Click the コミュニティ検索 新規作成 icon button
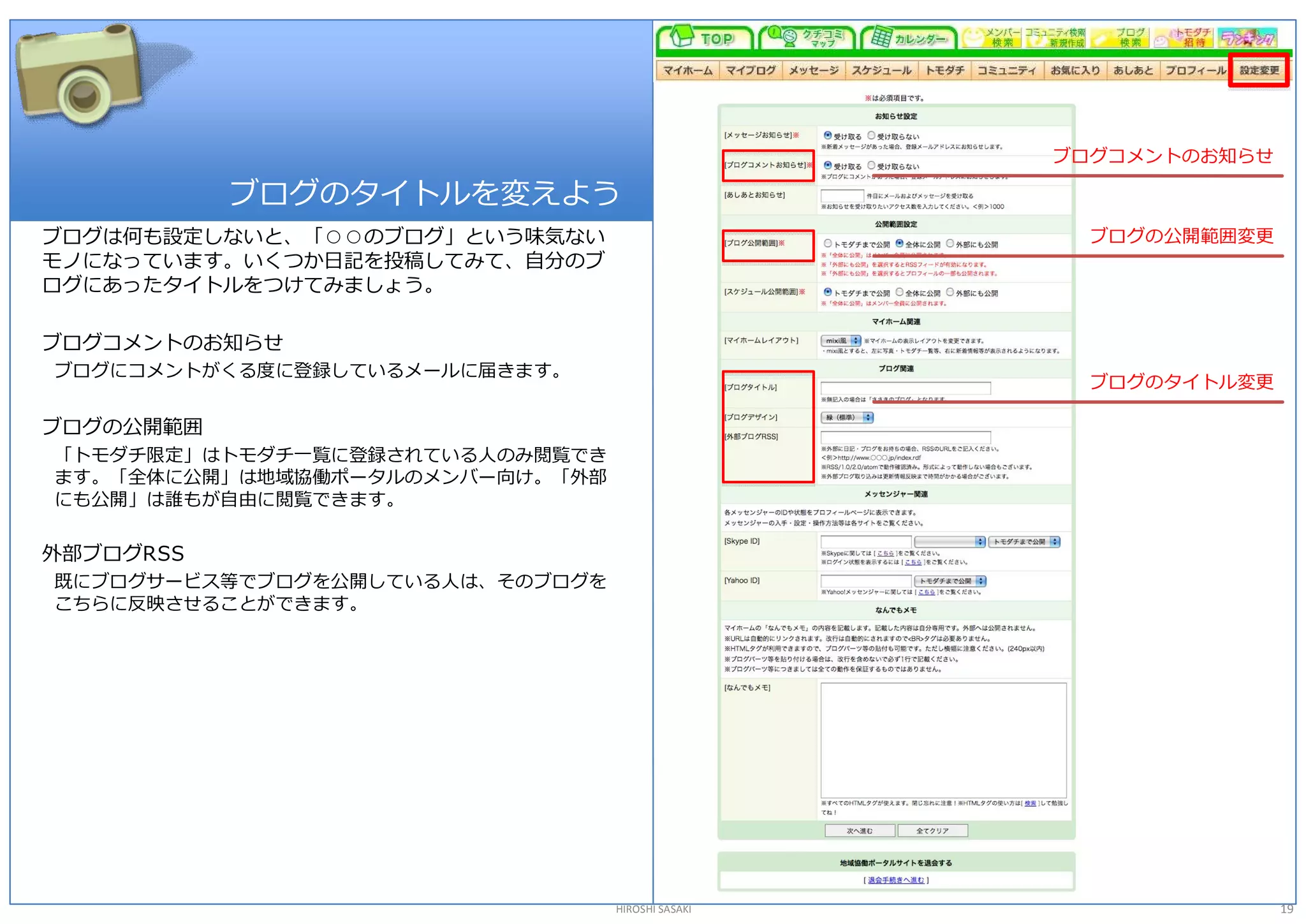This screenshot has height=924, width=1306. coord(1055,38)
